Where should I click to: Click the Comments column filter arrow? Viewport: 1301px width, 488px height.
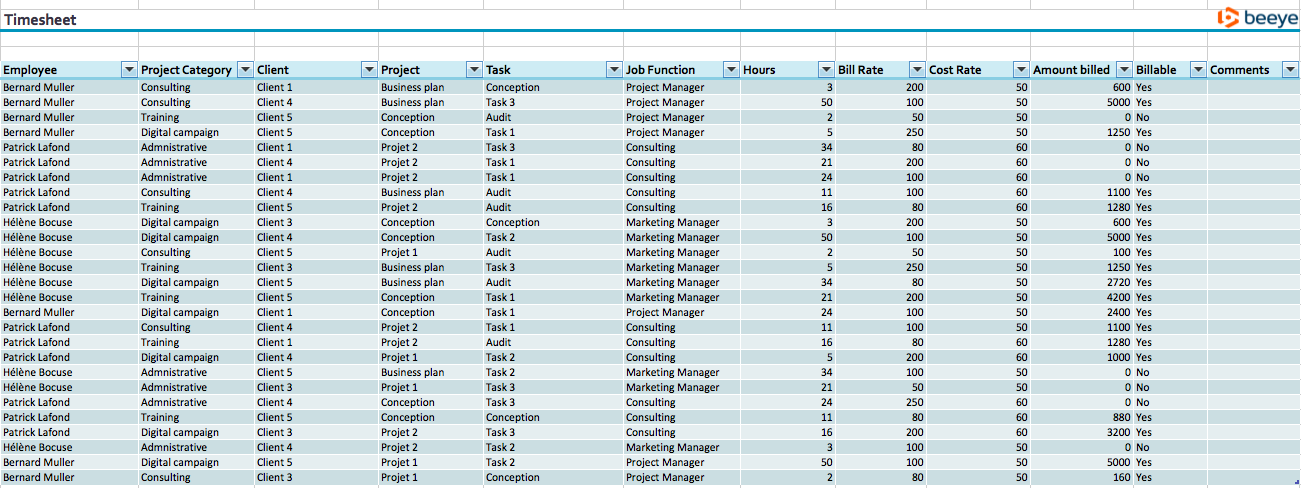(x=1289, y=70)
